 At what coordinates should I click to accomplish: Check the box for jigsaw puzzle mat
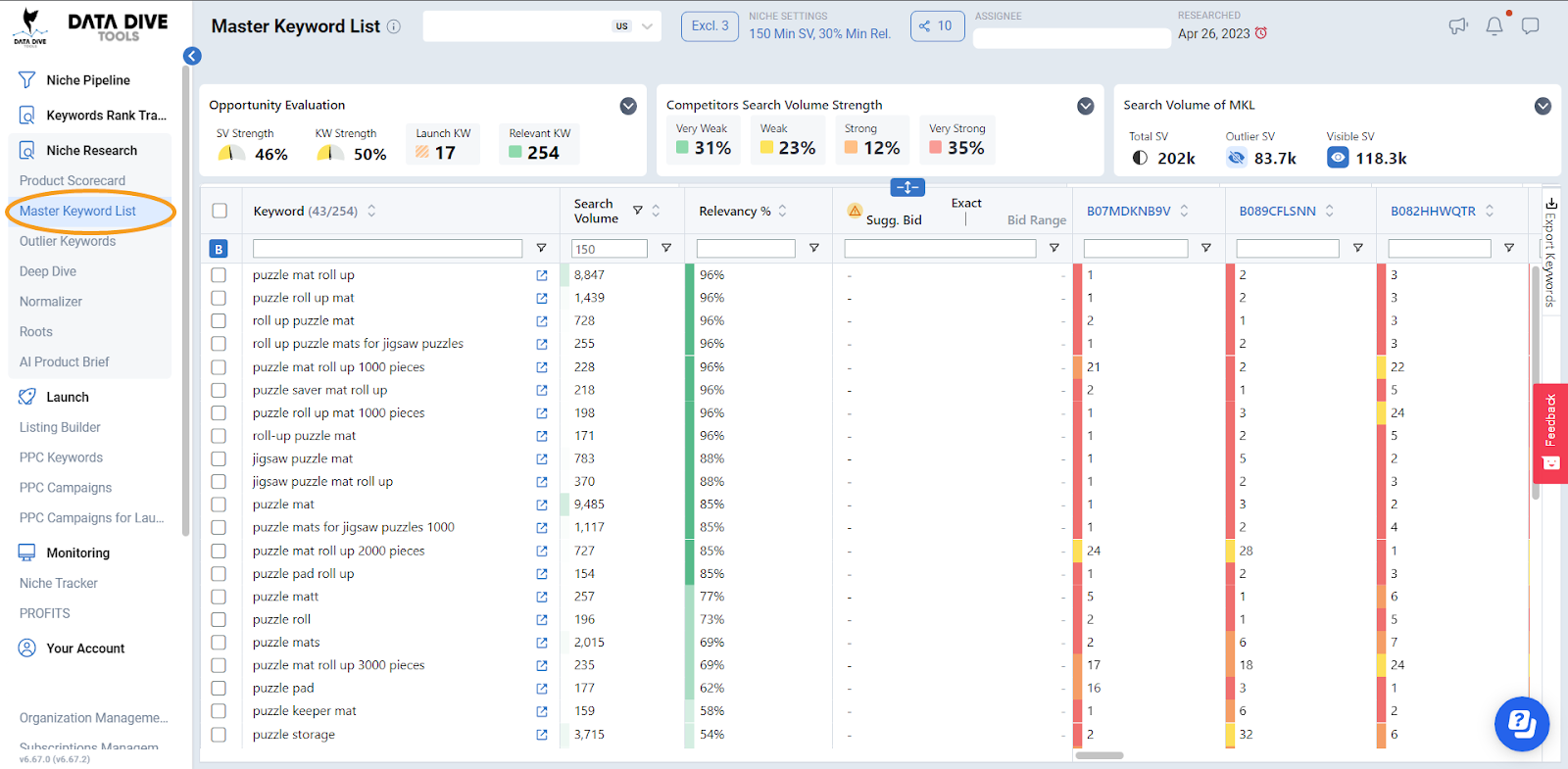point(219,458)
